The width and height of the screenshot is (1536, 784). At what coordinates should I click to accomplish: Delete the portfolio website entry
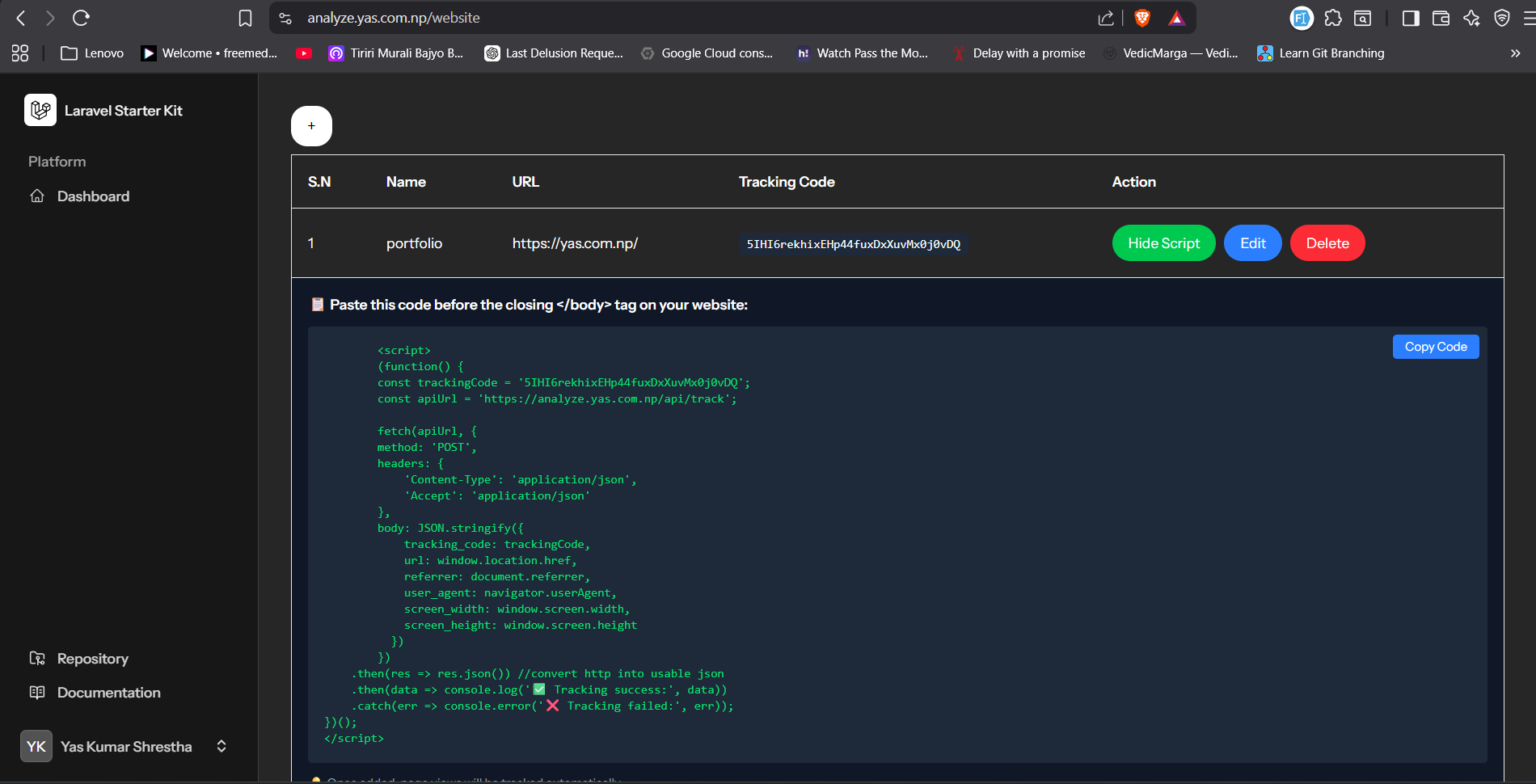tap(1327, 242)
